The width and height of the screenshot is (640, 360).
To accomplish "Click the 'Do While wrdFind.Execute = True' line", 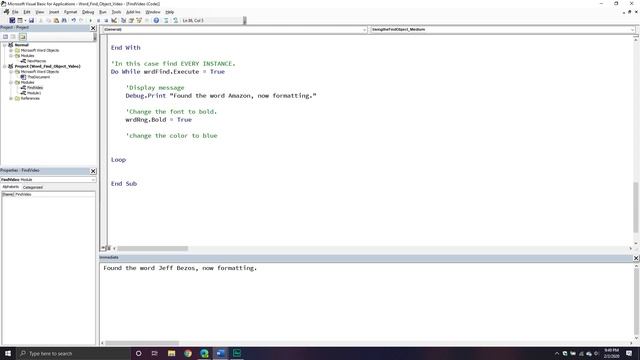I will click(168, 71).
